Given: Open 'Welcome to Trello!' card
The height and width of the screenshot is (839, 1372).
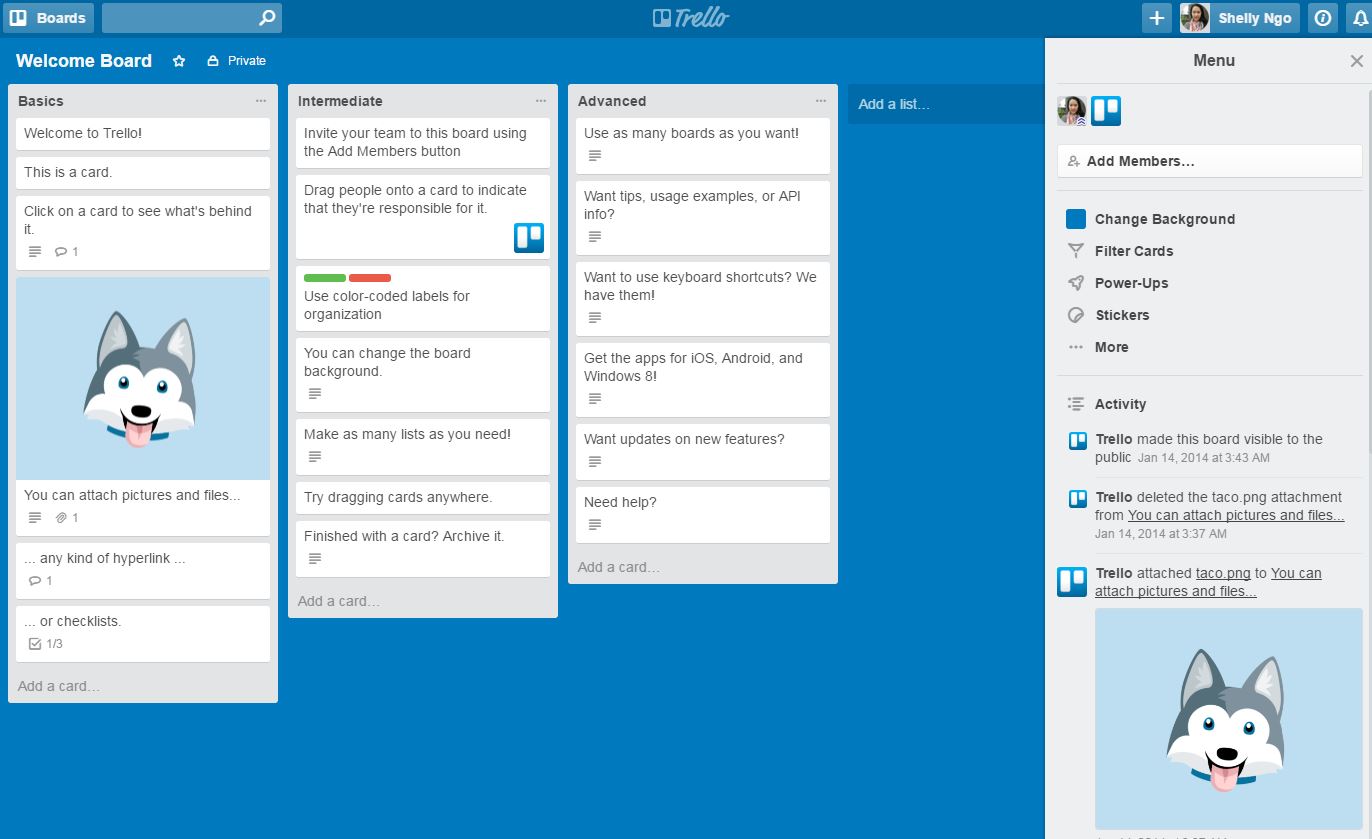Looking at the screenshot, I should tap(143, 134).
